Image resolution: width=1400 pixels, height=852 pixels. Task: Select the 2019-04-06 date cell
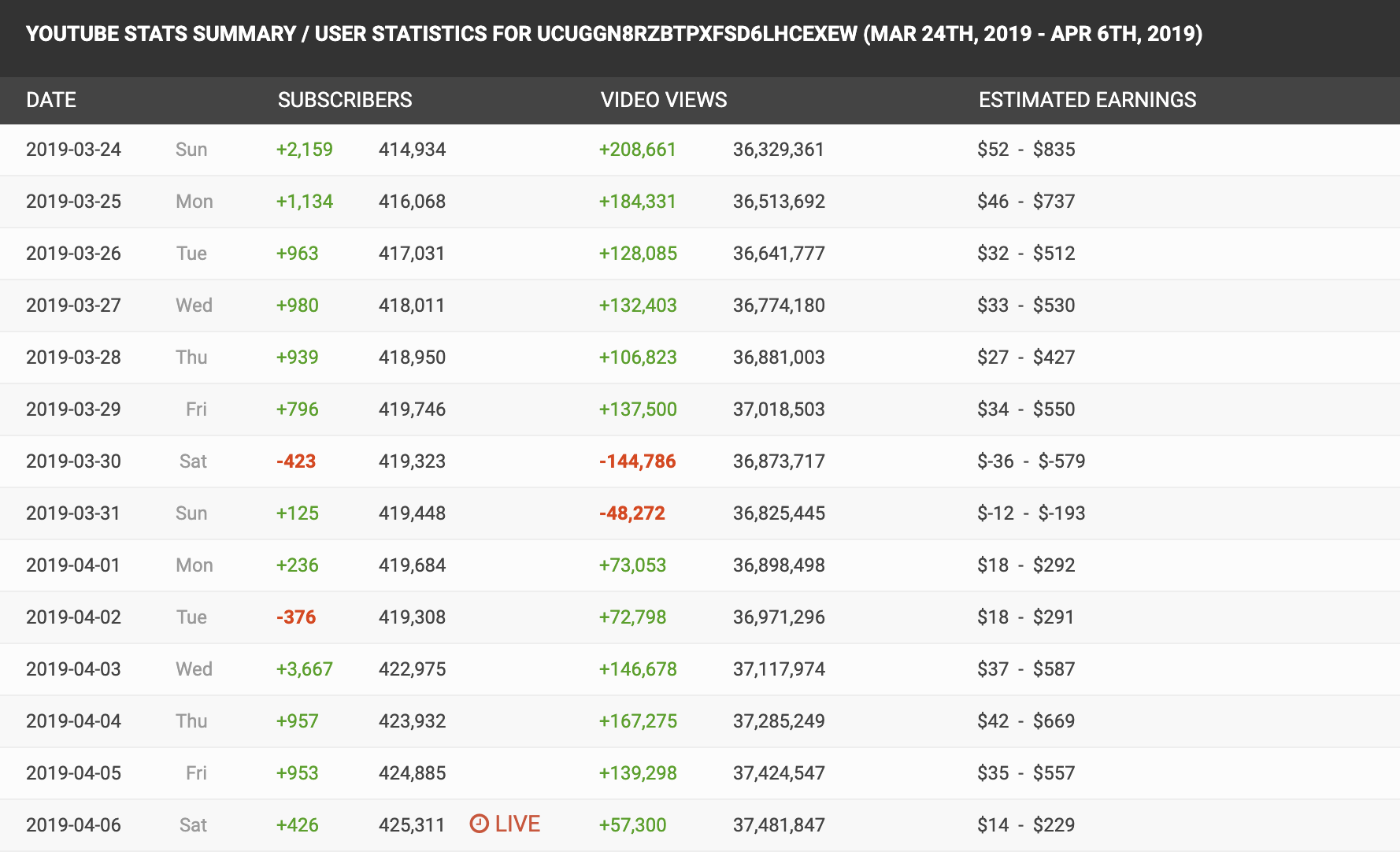(x=73, y=825)
